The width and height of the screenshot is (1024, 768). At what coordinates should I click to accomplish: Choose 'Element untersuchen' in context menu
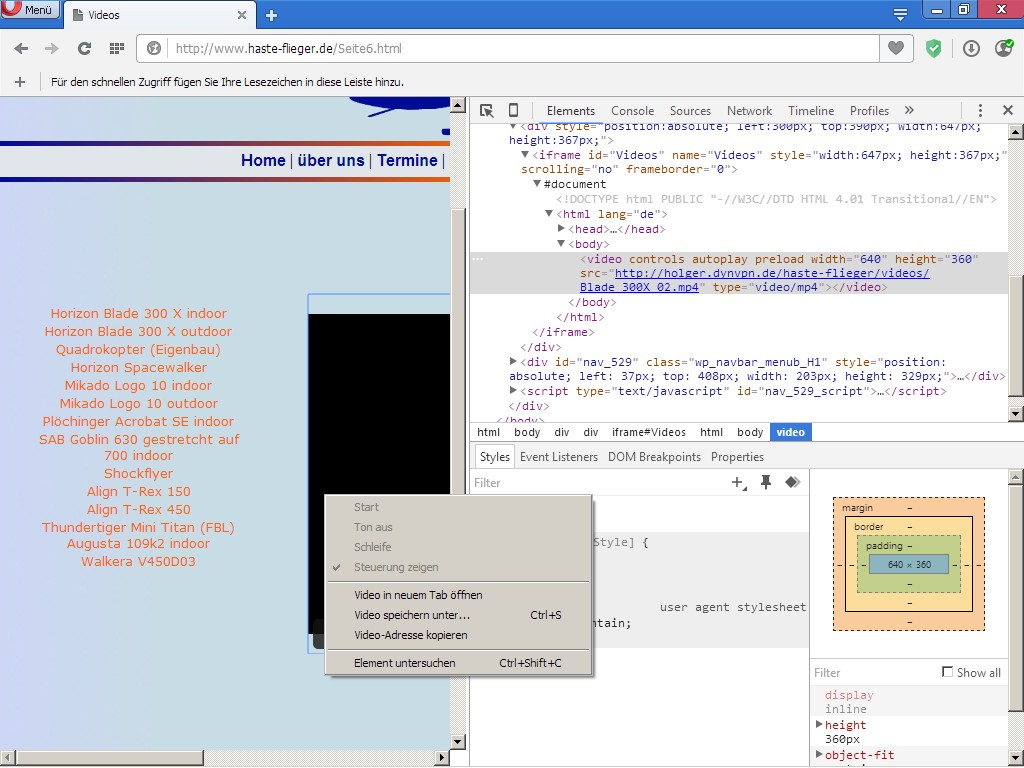click(459, 663)
